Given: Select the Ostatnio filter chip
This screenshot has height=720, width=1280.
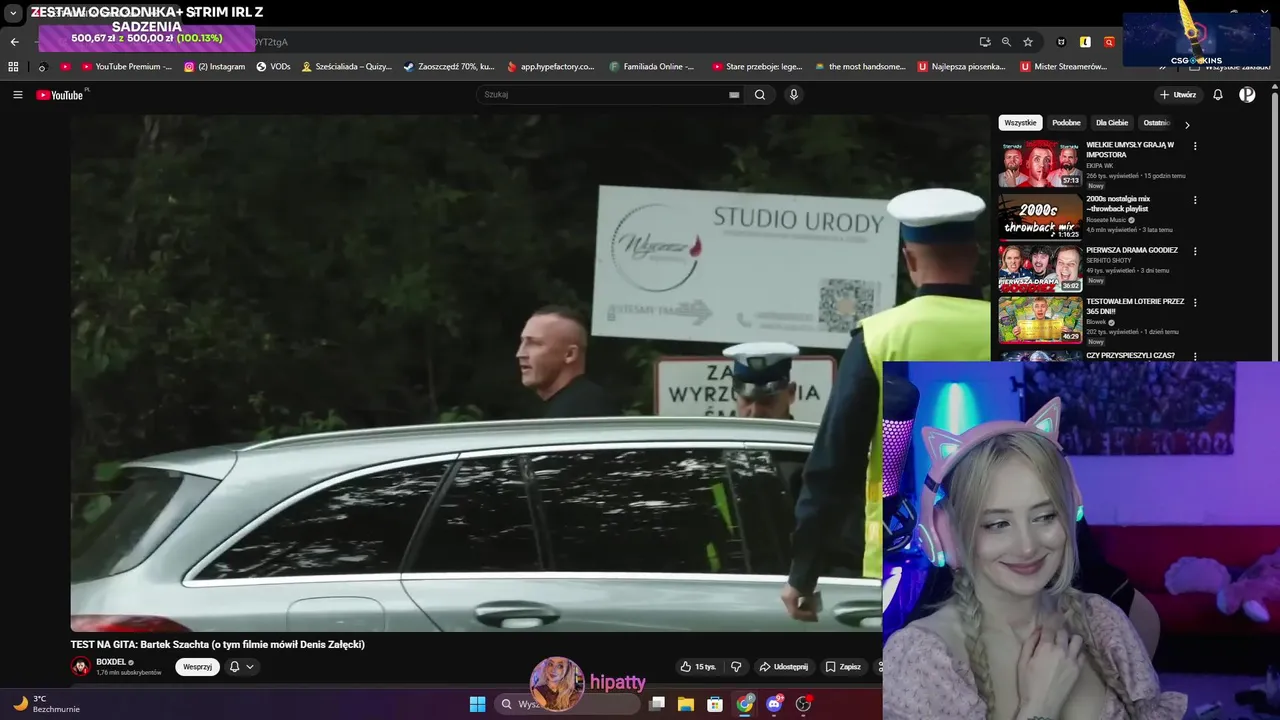Looking at the screenshot, I should pyautogui.click(x=1156, y=123).
